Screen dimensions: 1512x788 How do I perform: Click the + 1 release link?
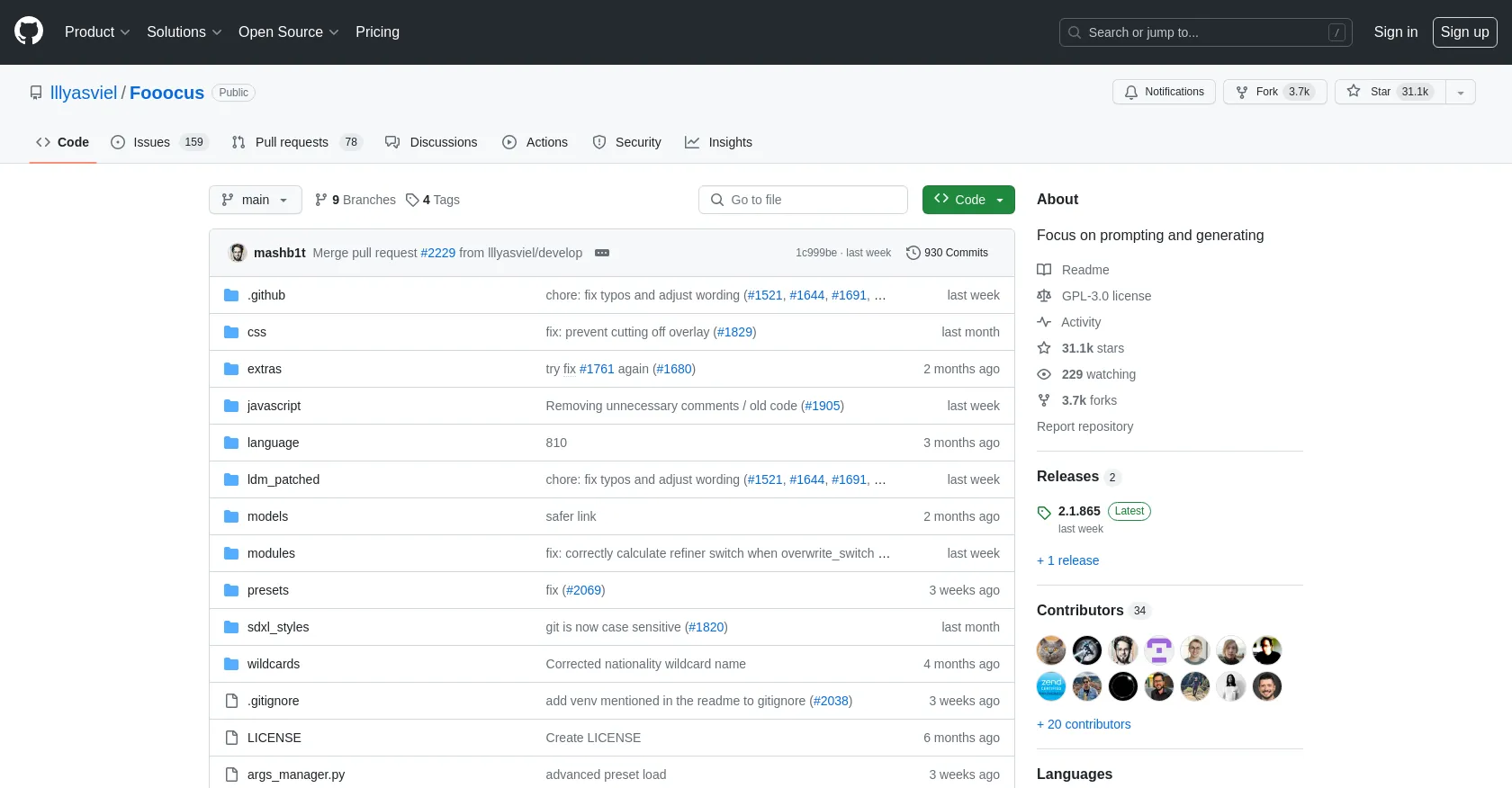1067,560
